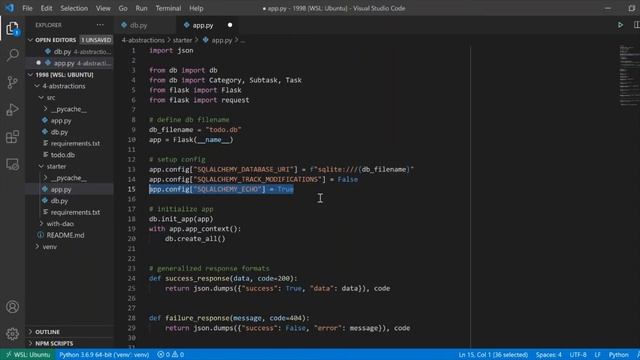Place cursor on 'import json' line

(x=171, y=50)
